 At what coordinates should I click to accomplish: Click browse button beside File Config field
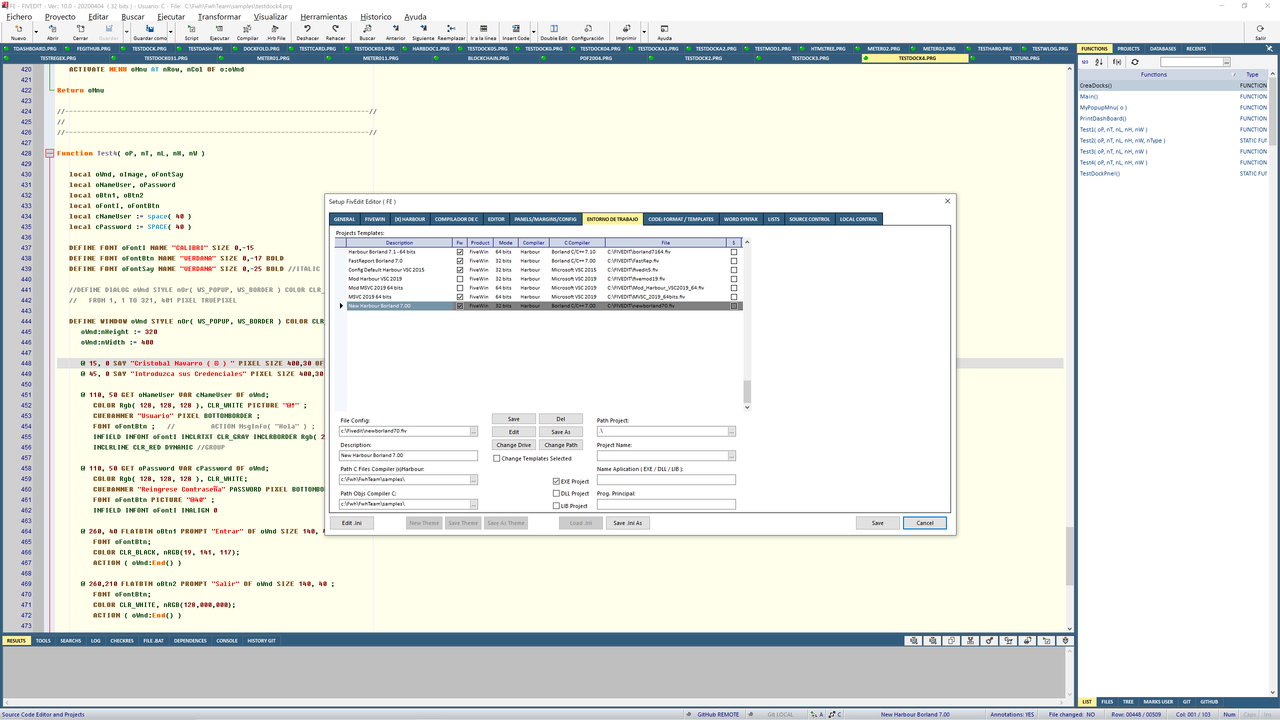coord(475,431)
